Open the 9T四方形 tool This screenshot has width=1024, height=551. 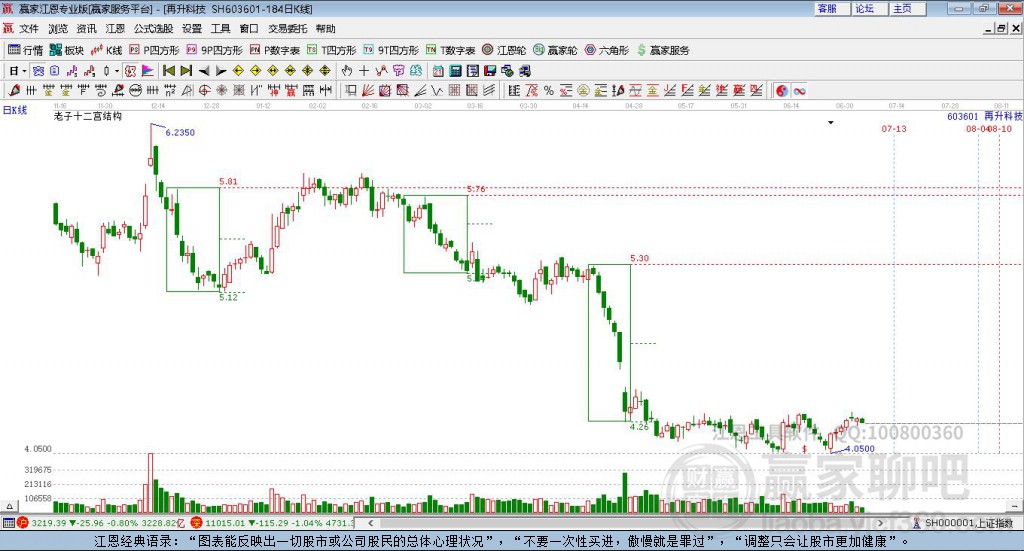click(x=391, y=50)
